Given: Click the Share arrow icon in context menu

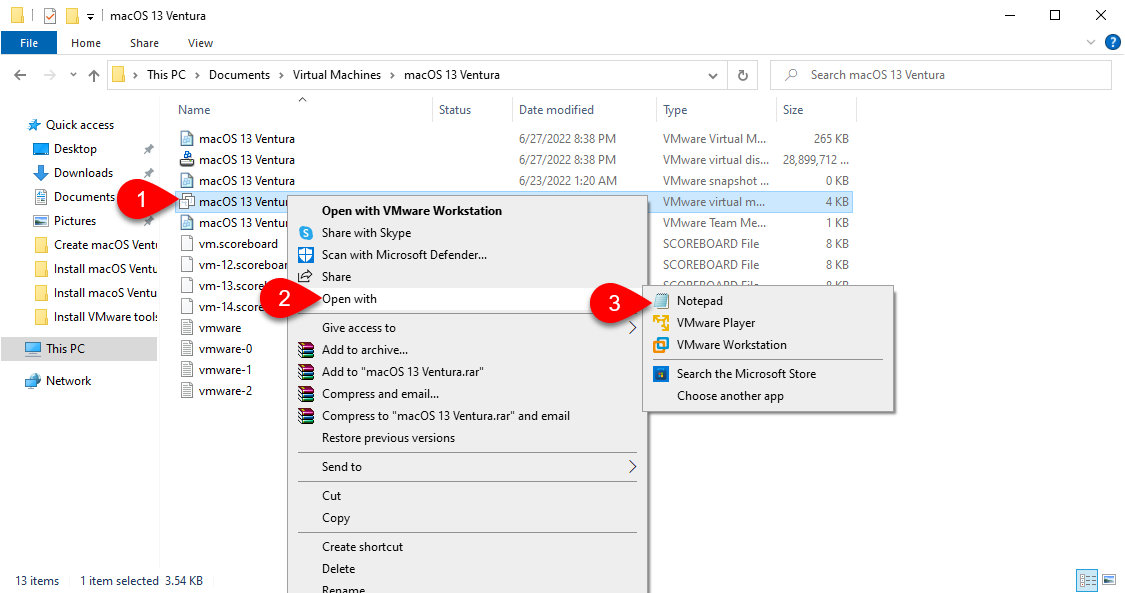Looking at the screenshot, I should (306, 277).
